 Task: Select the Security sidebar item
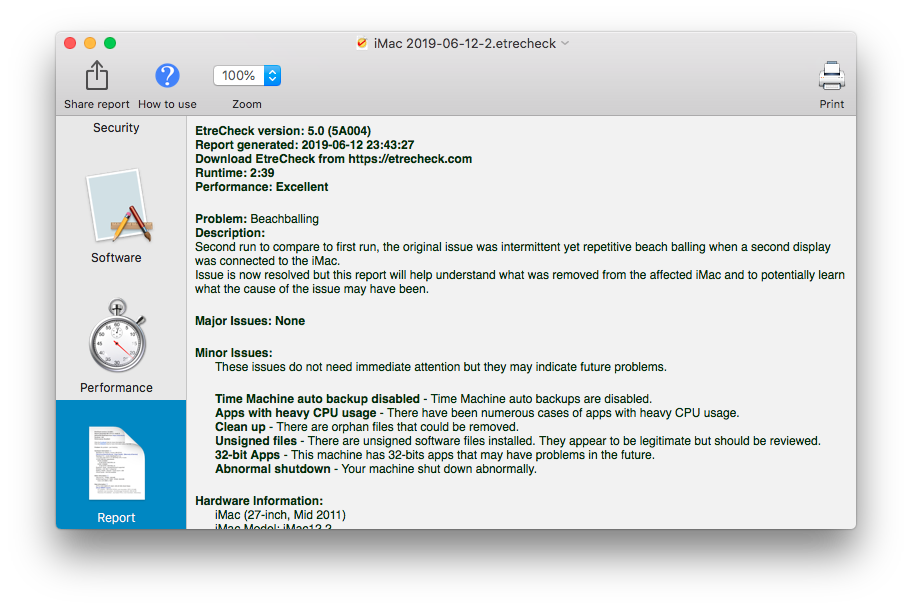coord(117,128)
